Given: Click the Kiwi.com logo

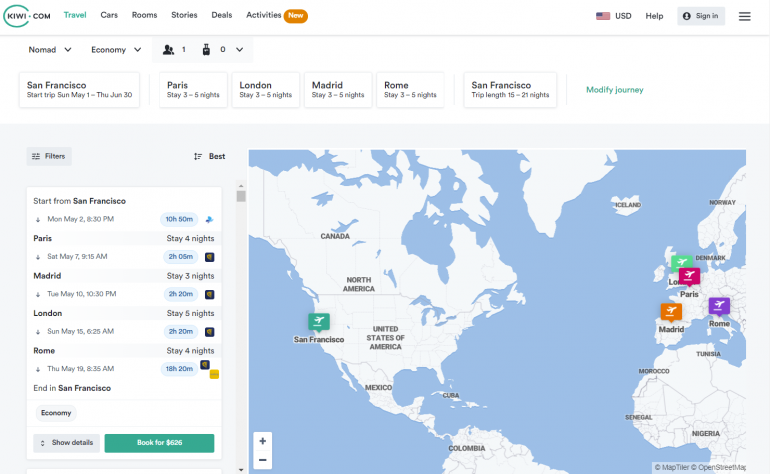Looking at the screenshot, I should [x=27, y=16].
